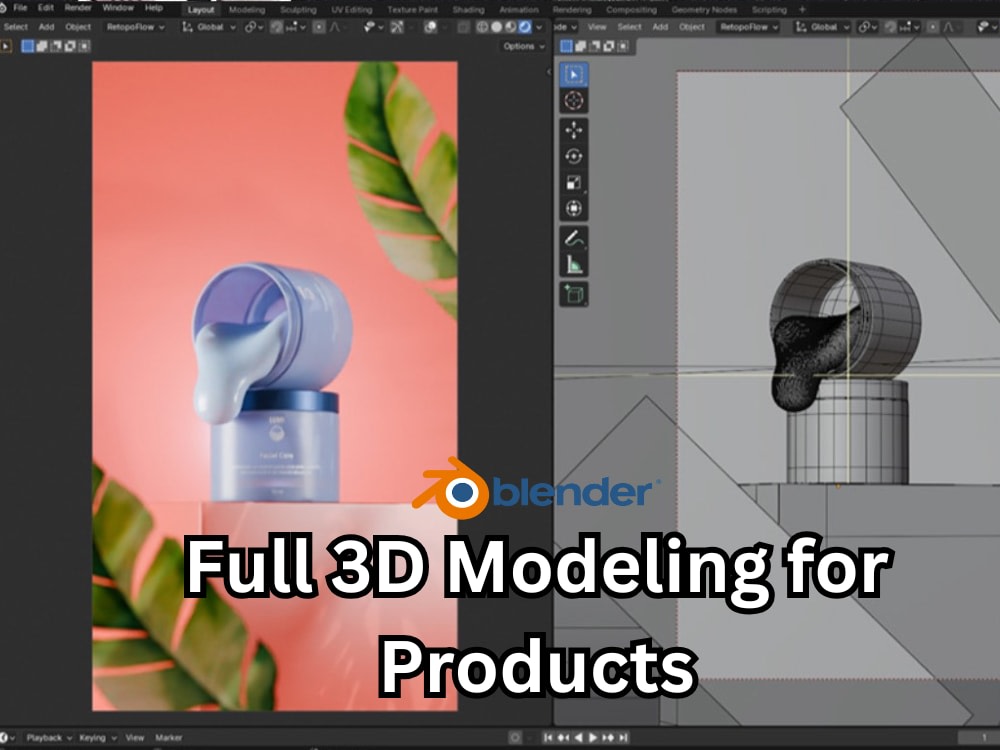This screenshot has height=750, width=1000.
Task: Select the Select Box tool in right viewport
Action: 573,75
